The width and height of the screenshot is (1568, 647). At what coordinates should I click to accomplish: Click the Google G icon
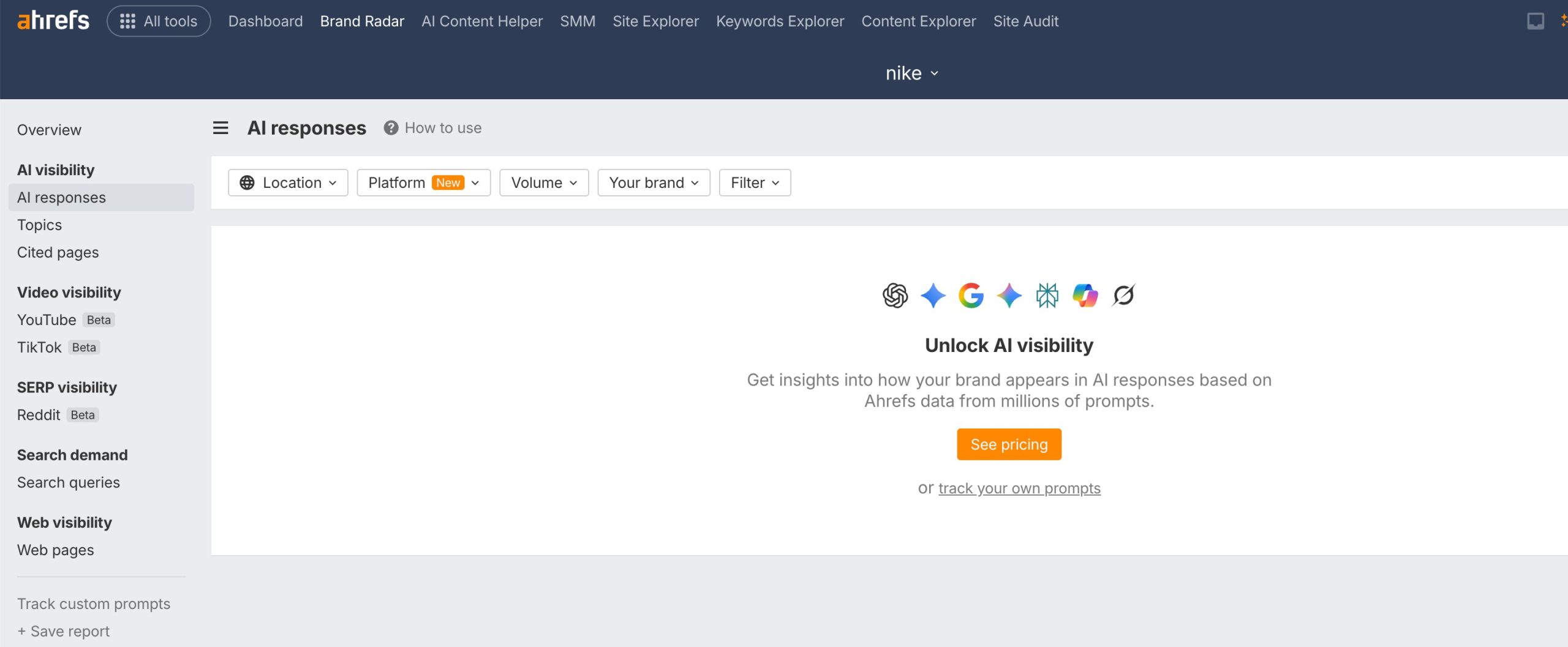pyautogui.click(x=971, y=296)
